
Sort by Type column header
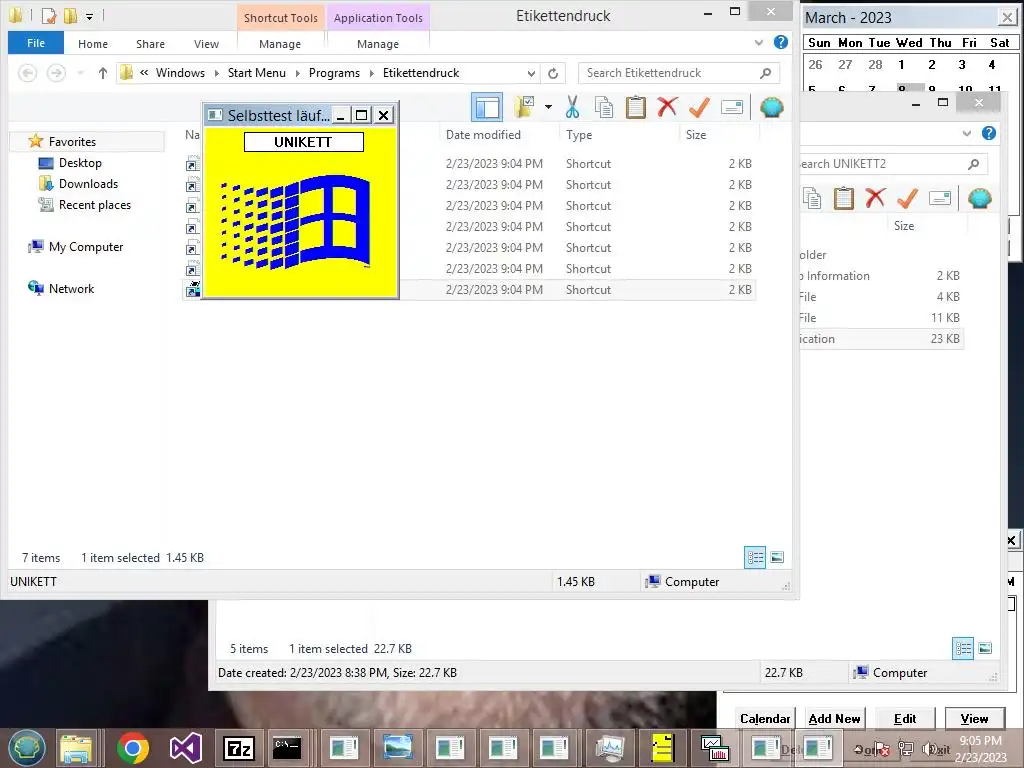tap(579, 135)
